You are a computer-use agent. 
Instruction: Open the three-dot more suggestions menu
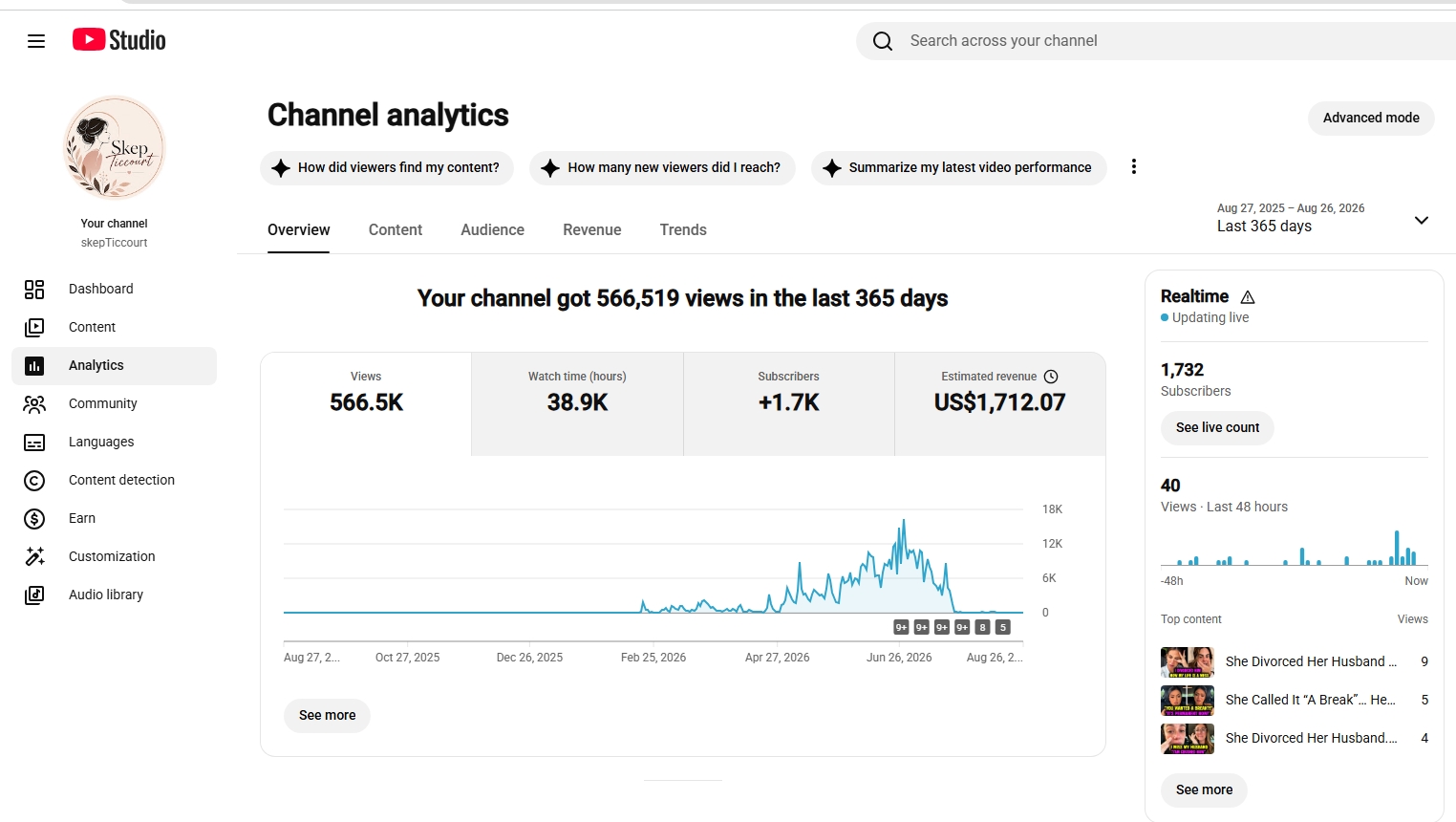coord(1134,167)
